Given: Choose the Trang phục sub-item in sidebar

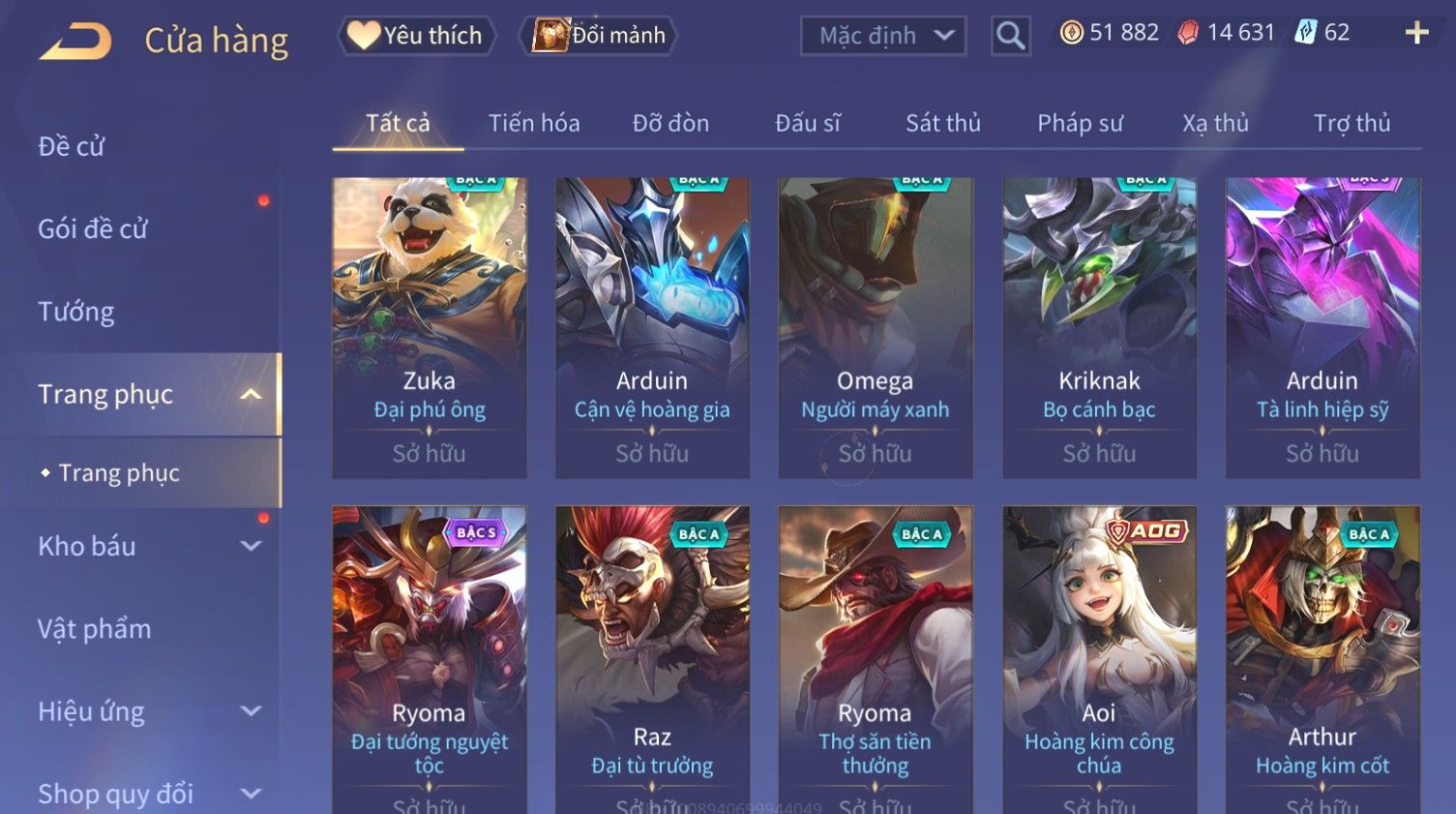Looking at the screenshot, I should 119,472.
